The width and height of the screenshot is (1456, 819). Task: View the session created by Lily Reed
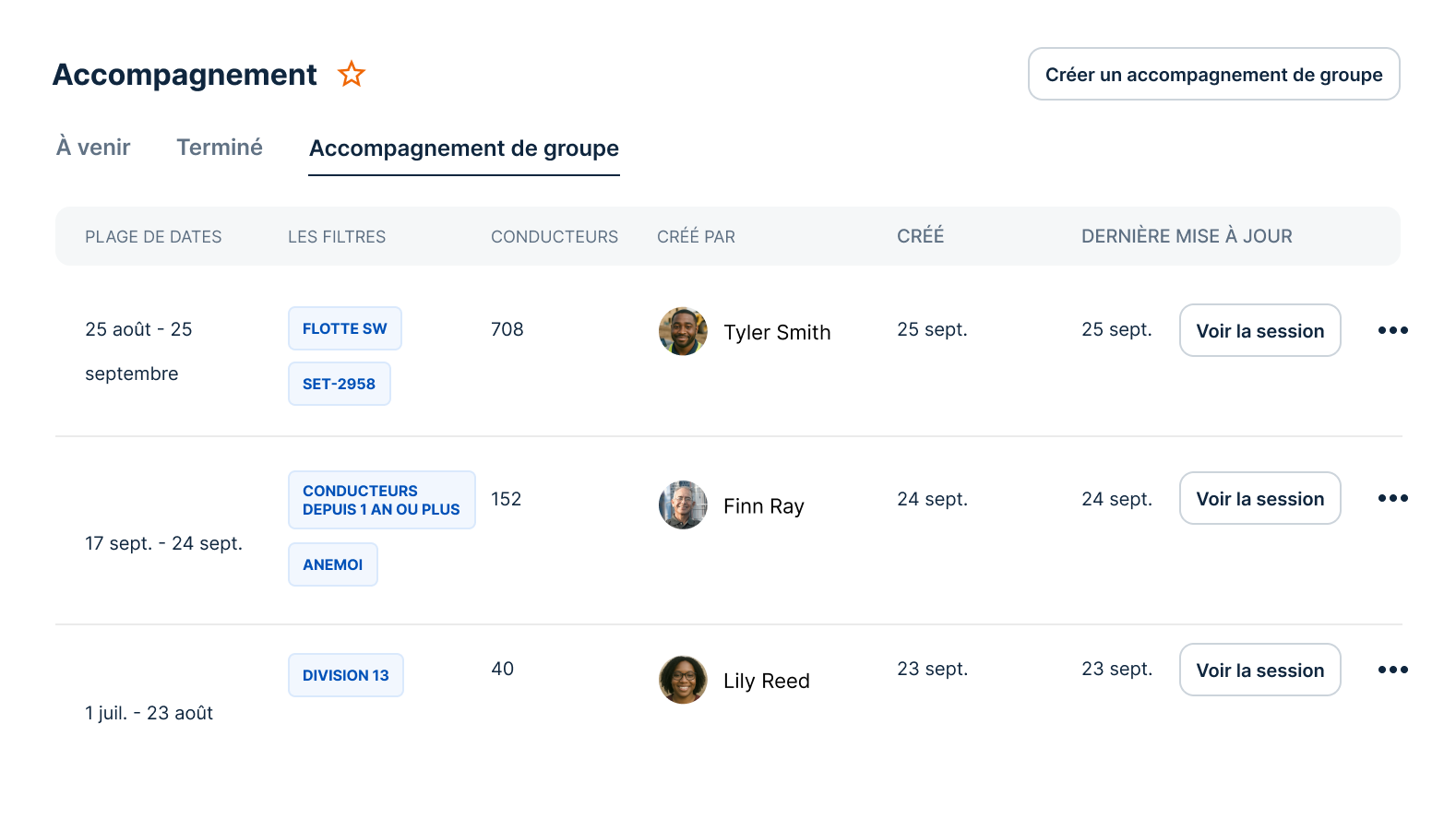pos(1259,670)
